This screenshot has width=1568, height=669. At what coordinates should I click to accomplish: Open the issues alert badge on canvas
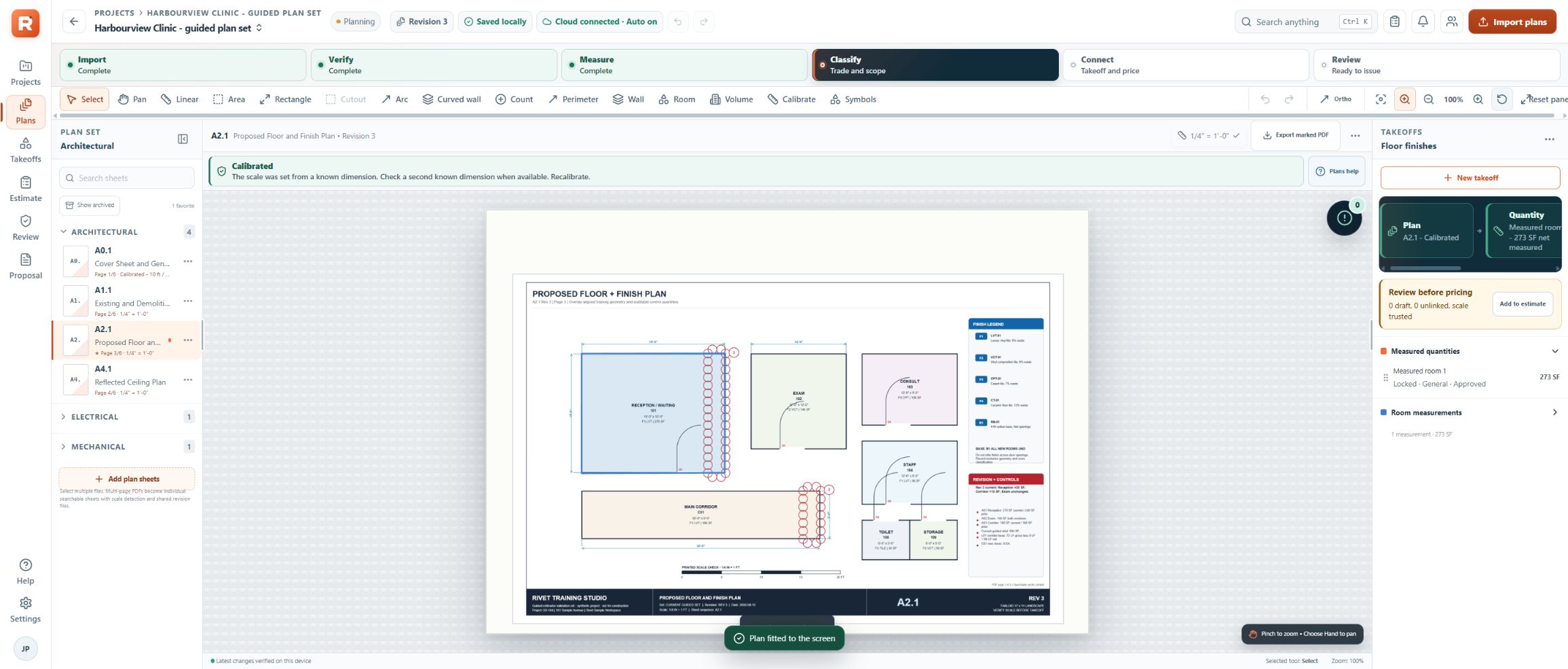[1344, 218]
